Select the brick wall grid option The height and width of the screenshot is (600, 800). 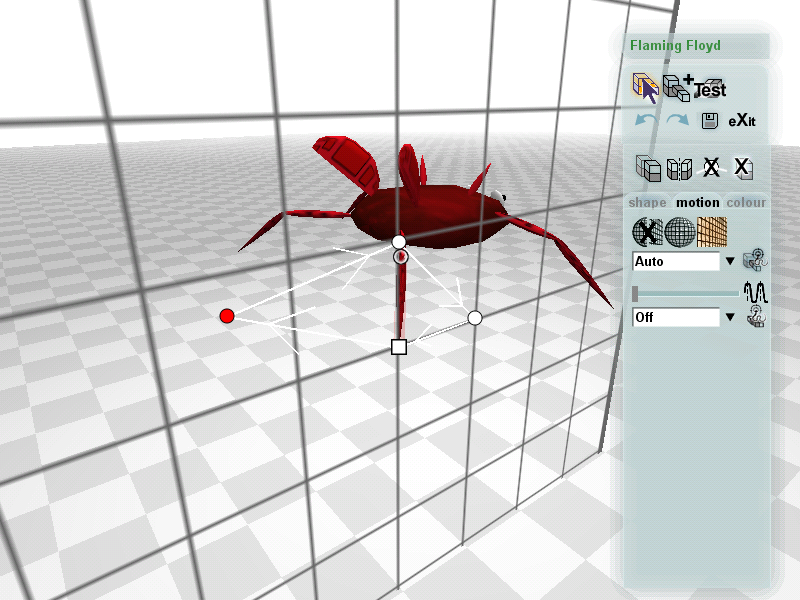(x=712, y=232)
